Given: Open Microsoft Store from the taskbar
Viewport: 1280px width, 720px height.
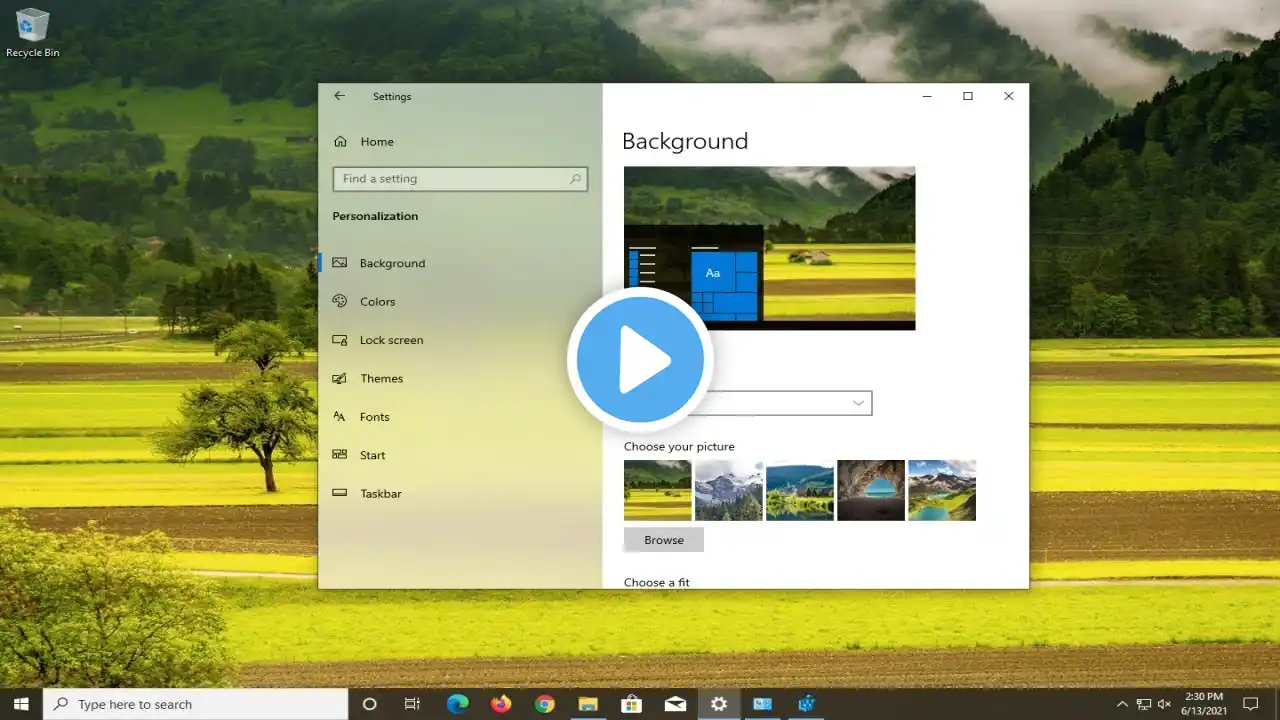Looking at the screenshot, I should pos(631,704).
